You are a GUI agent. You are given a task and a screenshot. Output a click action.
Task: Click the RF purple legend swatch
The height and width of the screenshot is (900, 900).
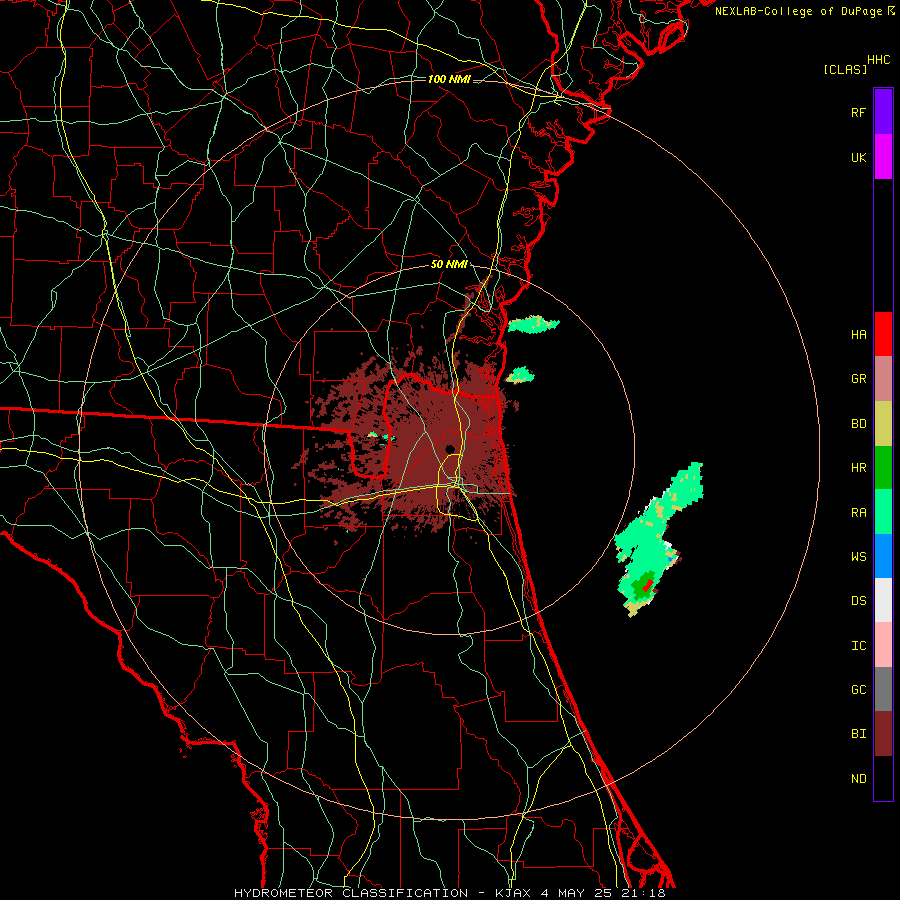click(883, 112)
